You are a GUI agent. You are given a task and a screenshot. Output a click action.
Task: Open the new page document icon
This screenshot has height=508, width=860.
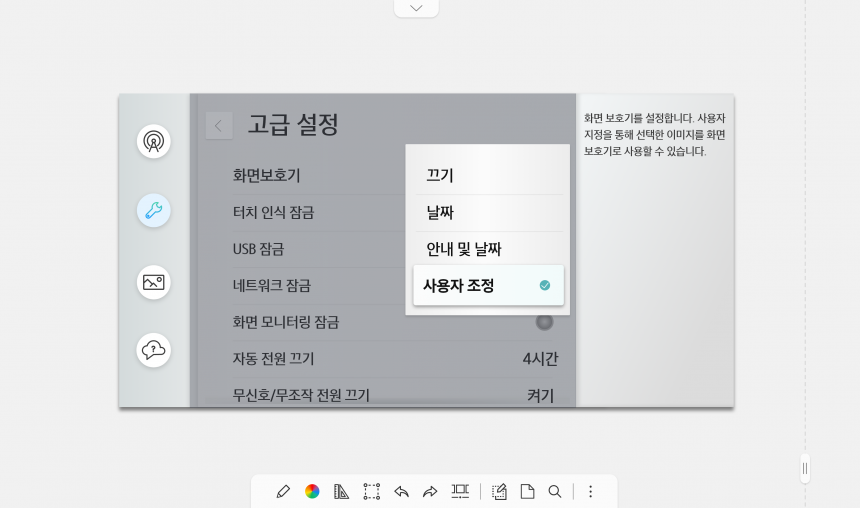527,491
